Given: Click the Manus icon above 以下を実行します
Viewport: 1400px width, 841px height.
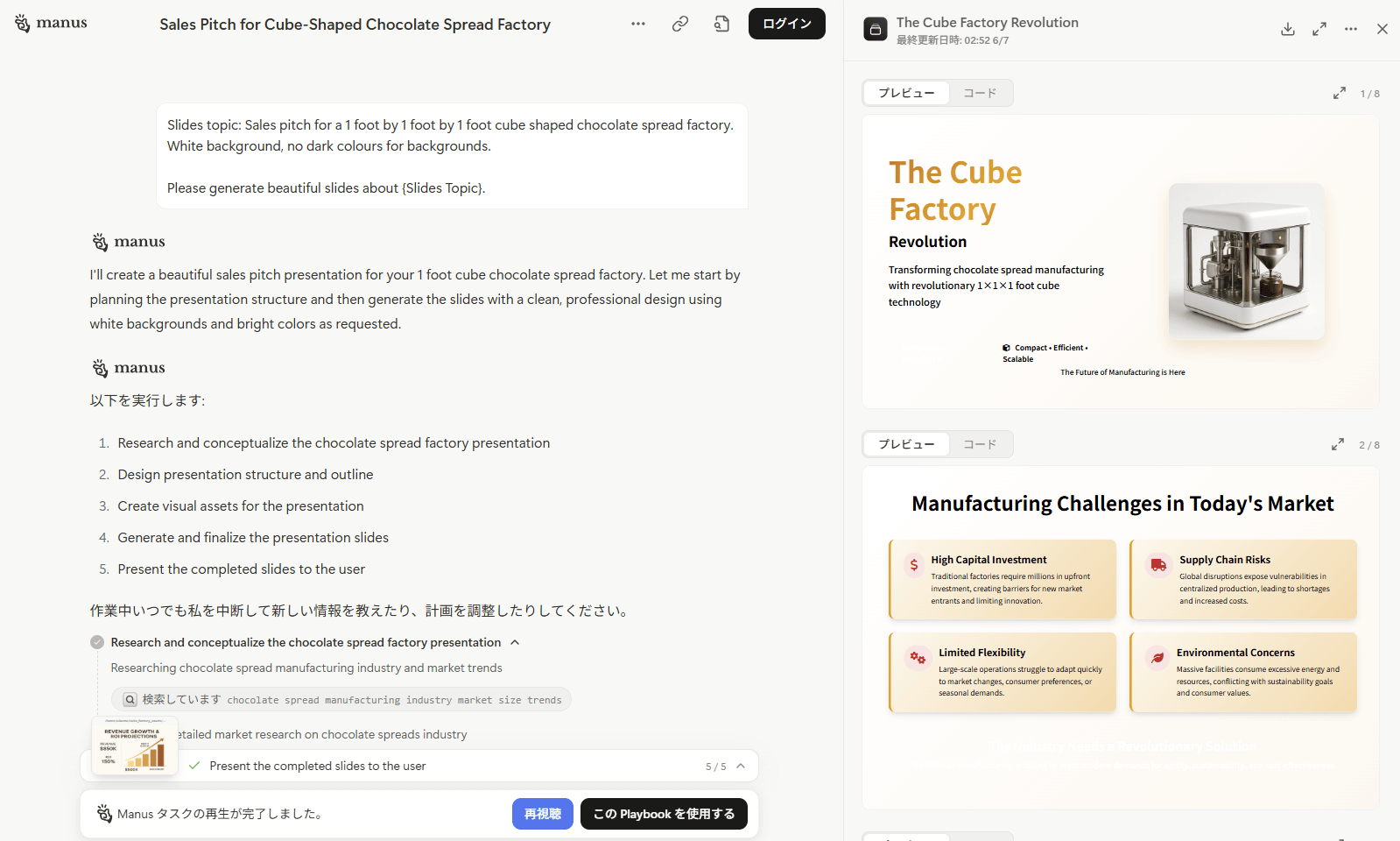Looking at the screenshot, I should pos(101,368).
